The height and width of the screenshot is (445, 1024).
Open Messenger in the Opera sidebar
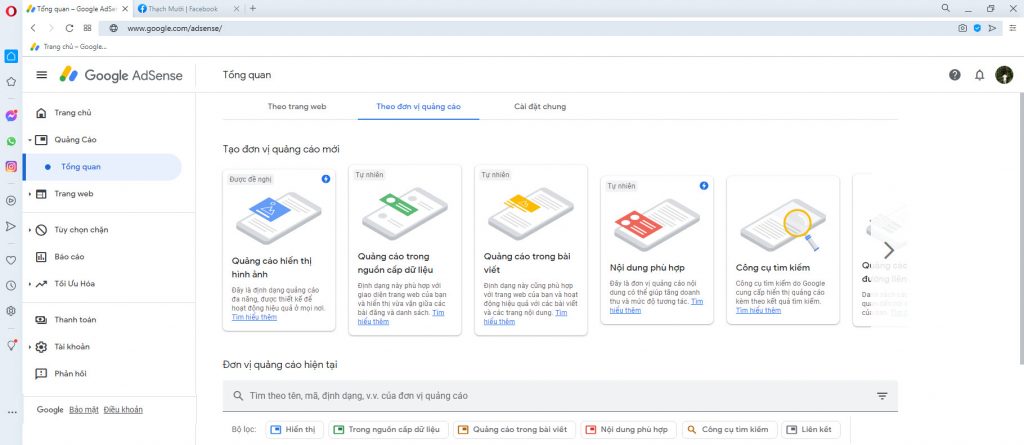(x=11, y=116)
